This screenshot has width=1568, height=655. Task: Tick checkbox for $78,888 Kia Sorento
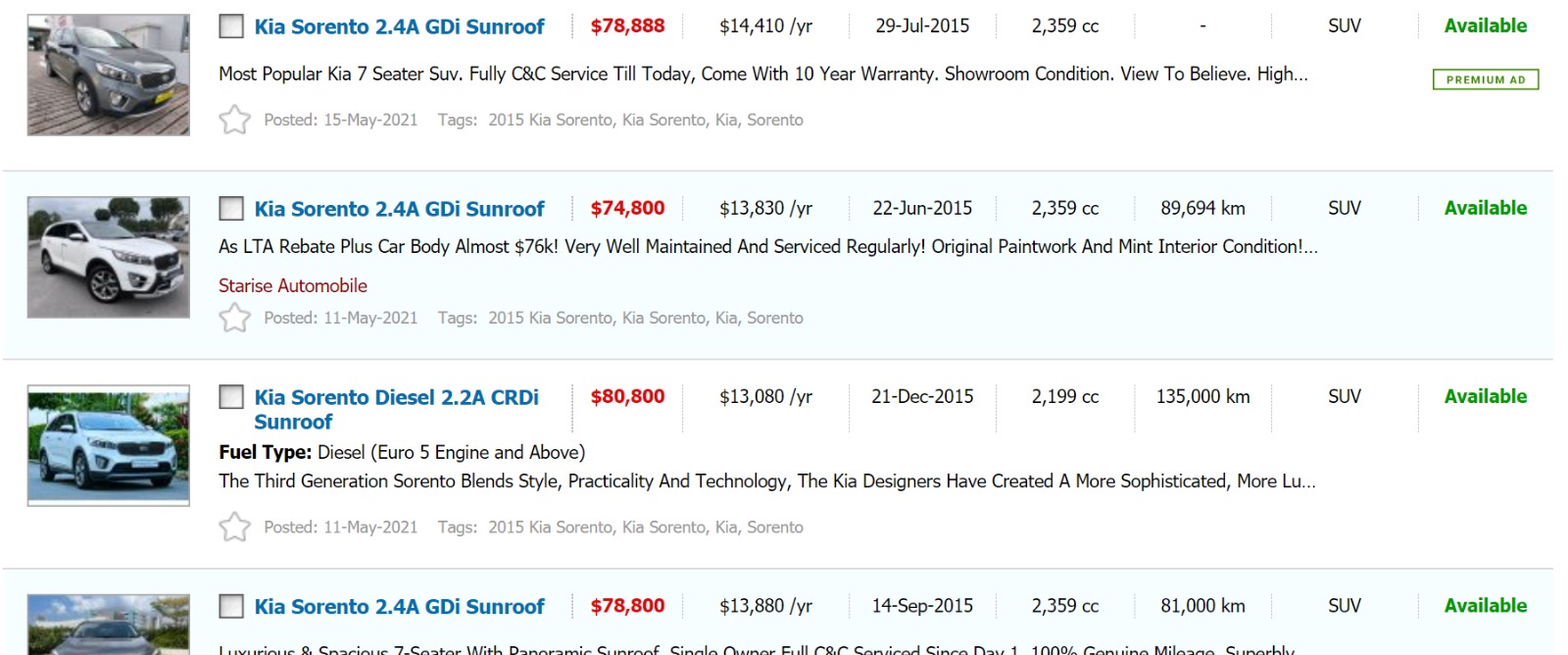tap(231, 26)
